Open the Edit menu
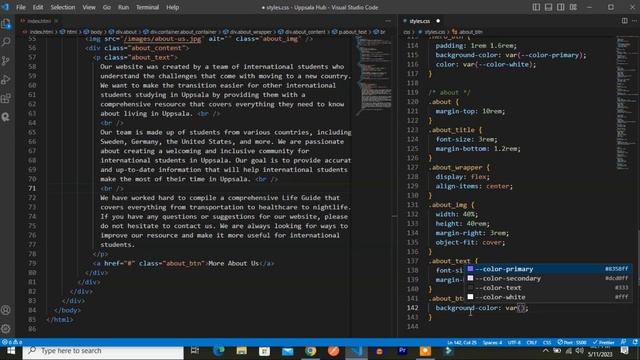Viewport: 640px width, 360px height. (x=38, y=7)
